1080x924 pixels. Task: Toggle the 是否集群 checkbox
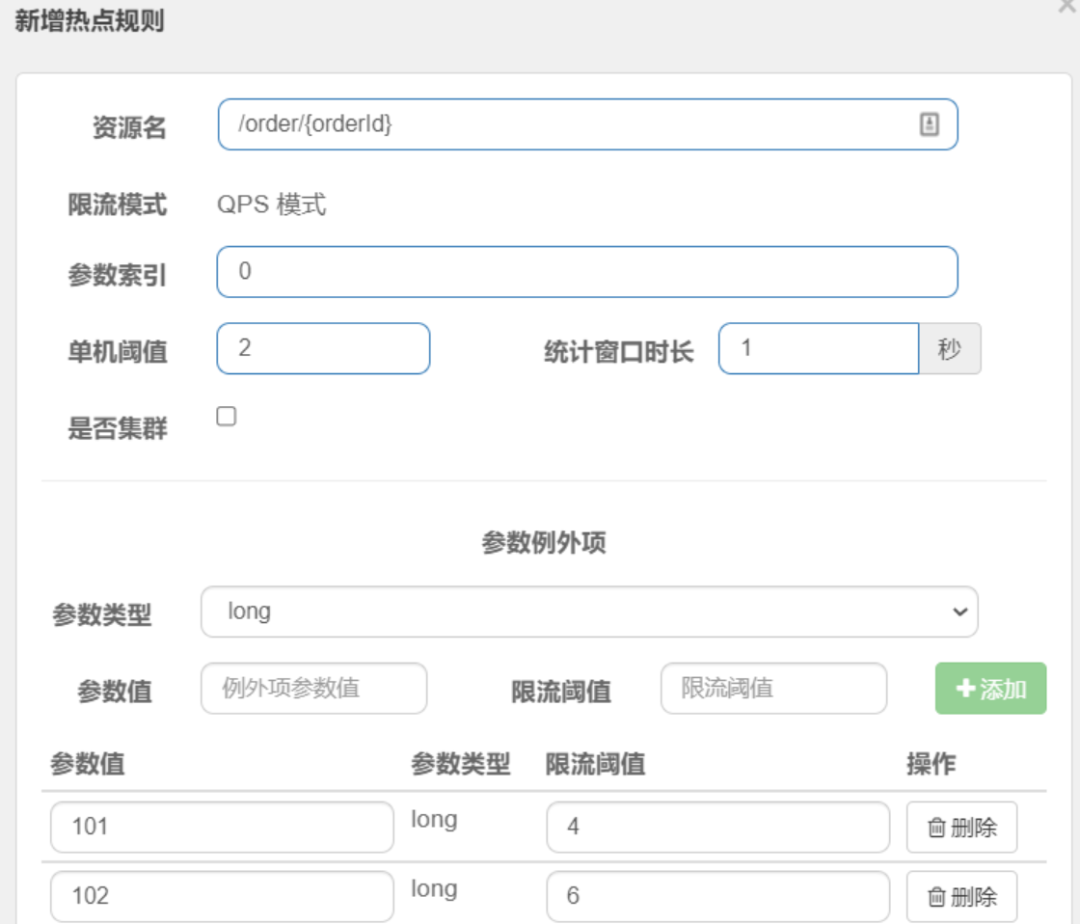(x=226, y=416)
